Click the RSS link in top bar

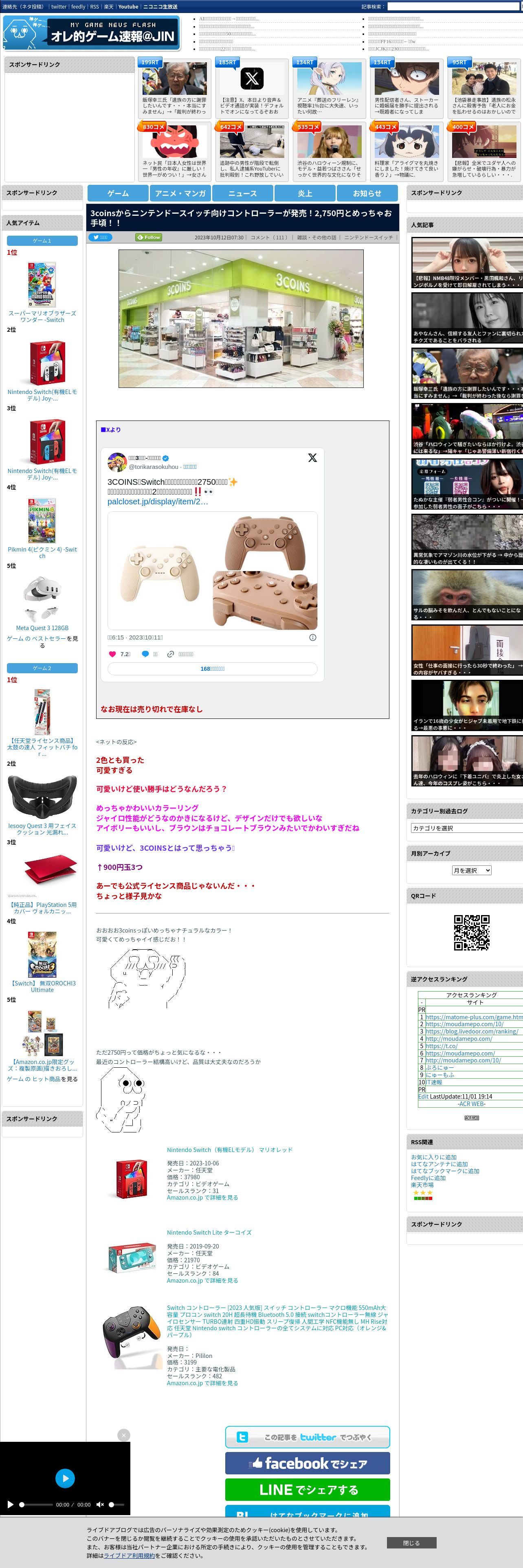click(94, 7)
